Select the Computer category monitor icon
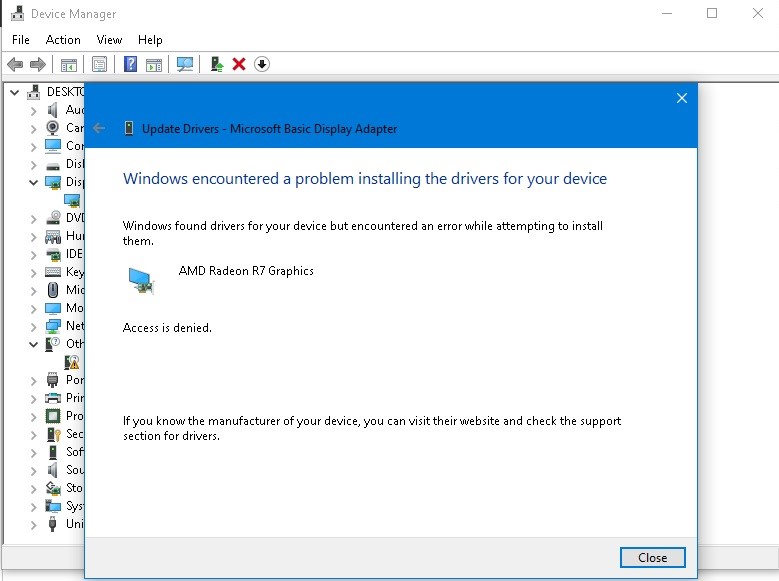This screenshot has width=779, height=581. point(53,146)
